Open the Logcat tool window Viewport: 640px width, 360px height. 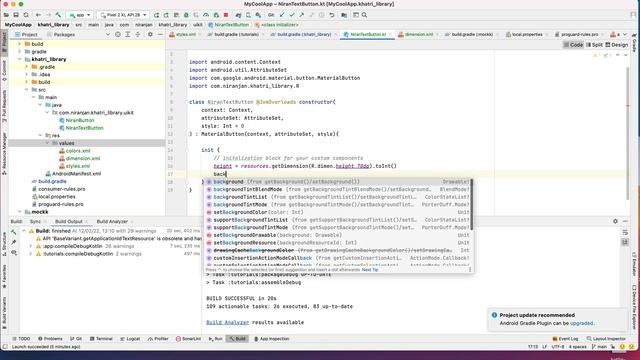pos(130,339)
